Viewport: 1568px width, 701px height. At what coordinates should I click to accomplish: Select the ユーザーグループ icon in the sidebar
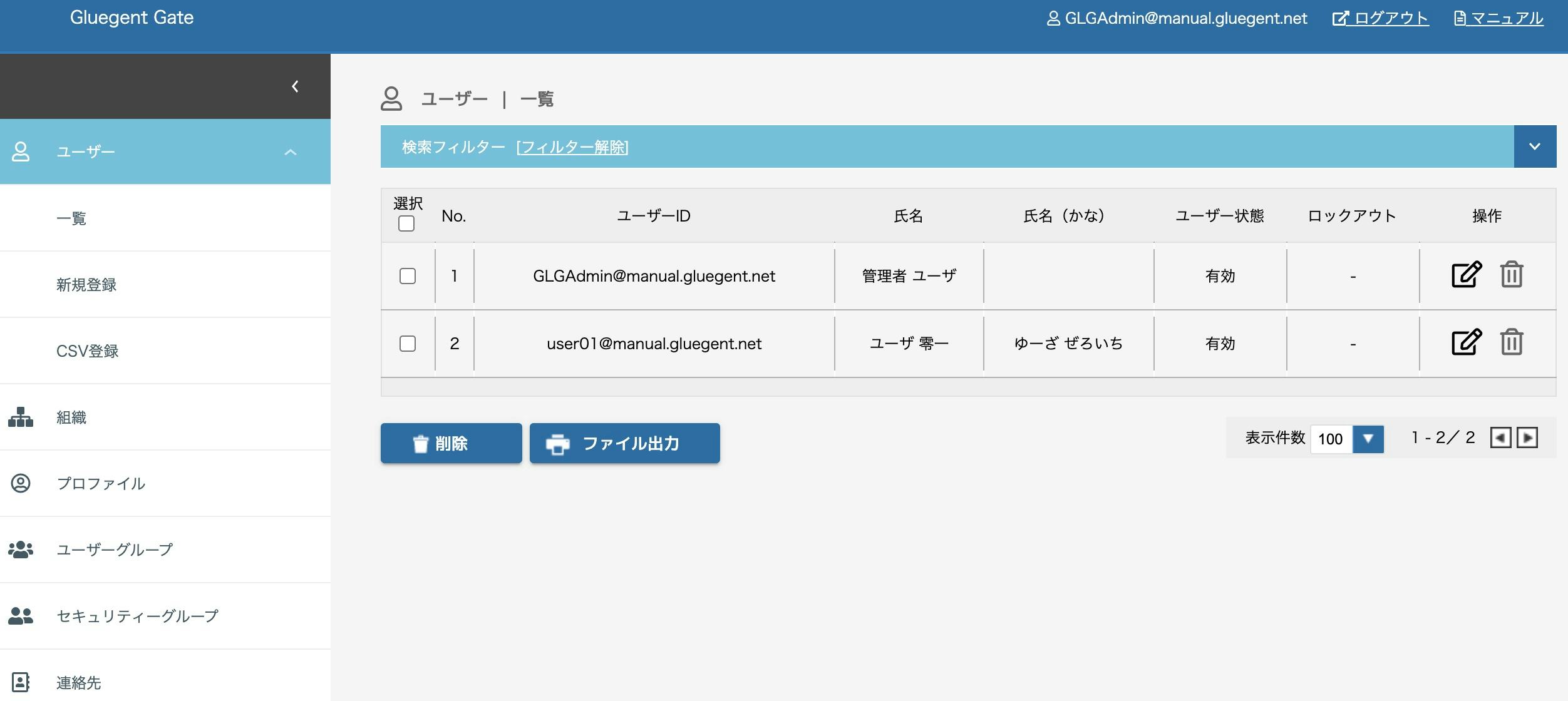click(21, 550)
